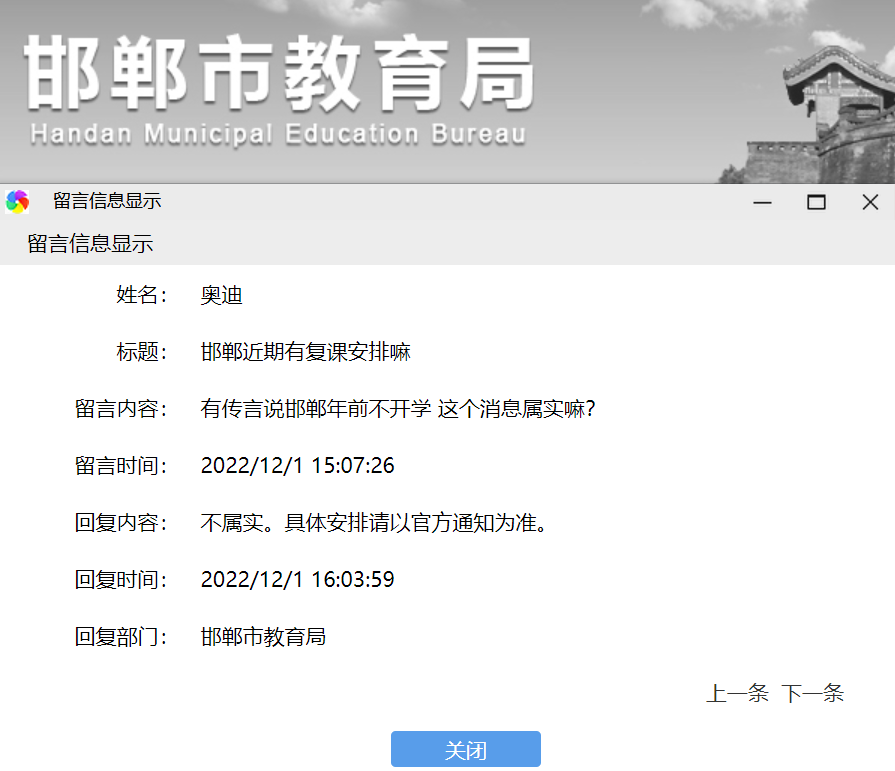This screenshot has width=895, height=771.
Task: Go to previous message via 上一条
Action: 737,693
